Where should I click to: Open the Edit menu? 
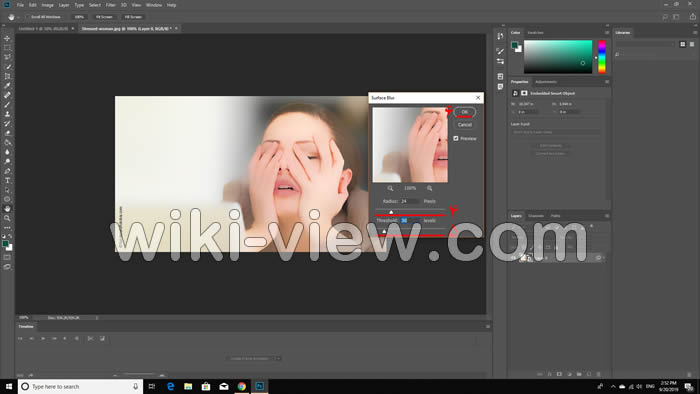(33, 5)
